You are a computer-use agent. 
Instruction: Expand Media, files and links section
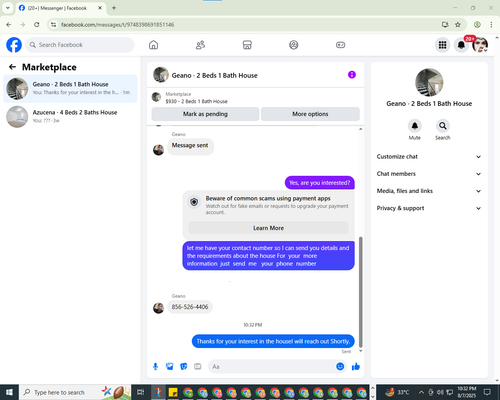pos(429,191)
